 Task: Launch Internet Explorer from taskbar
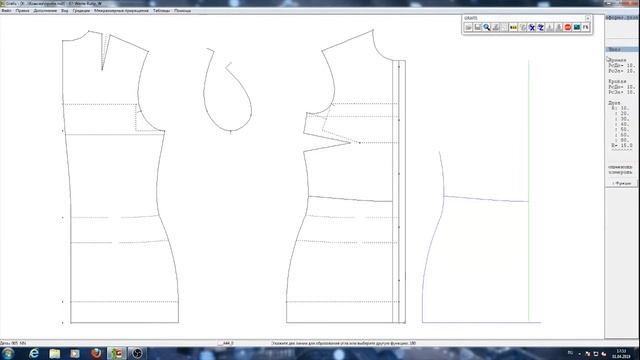[34, 353]
